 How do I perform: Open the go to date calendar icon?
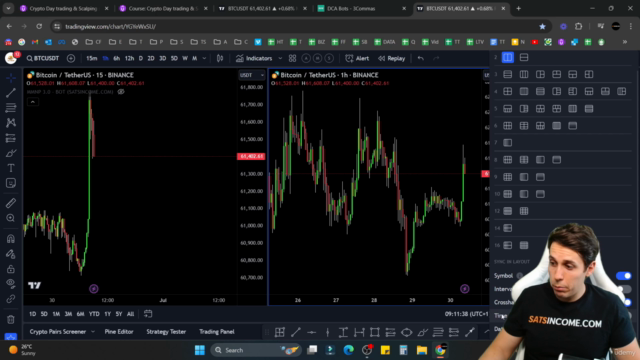tap(148, 314)
